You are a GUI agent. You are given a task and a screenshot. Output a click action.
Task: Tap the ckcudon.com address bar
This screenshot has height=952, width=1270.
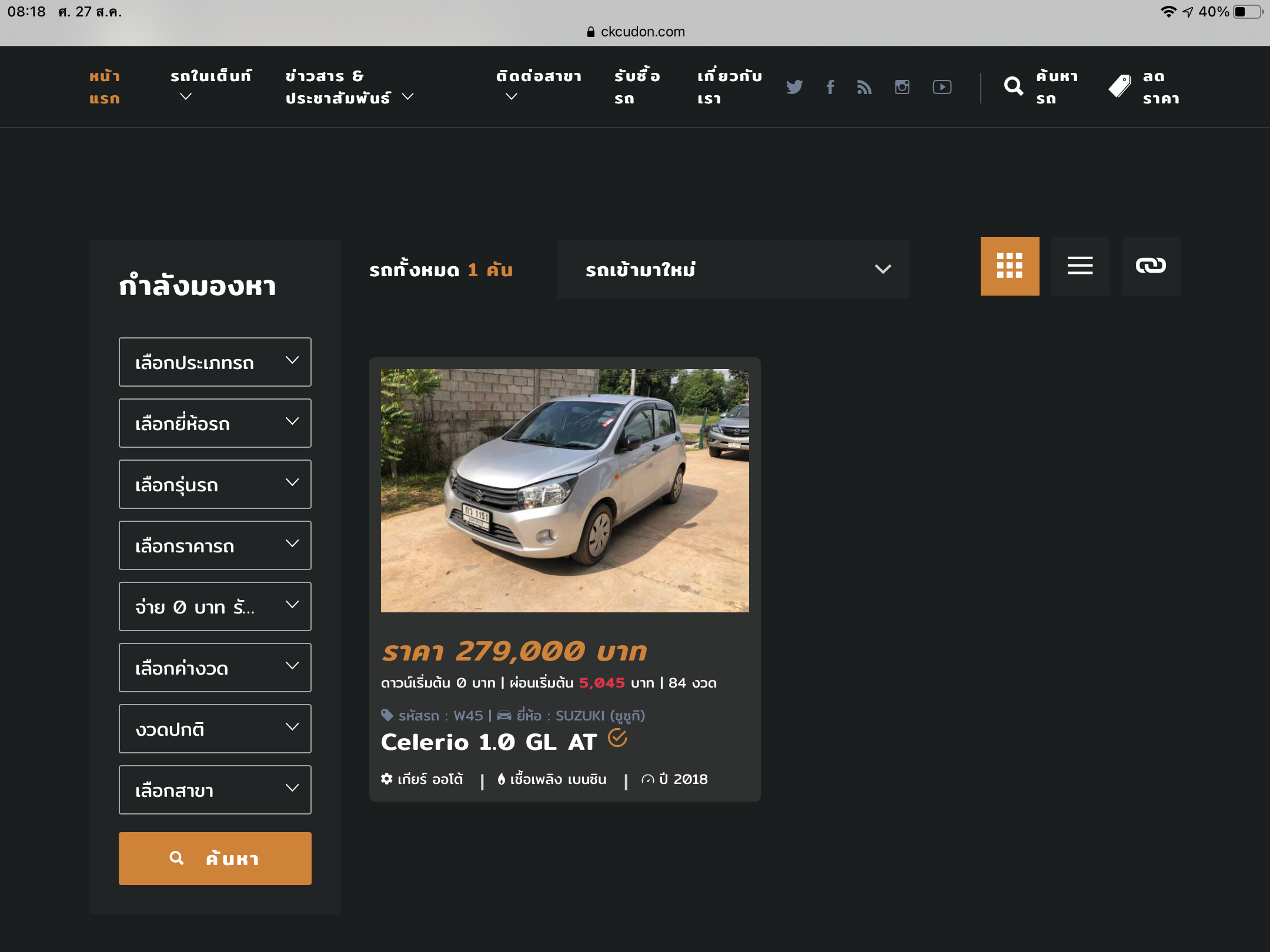(x=636, y=32)
